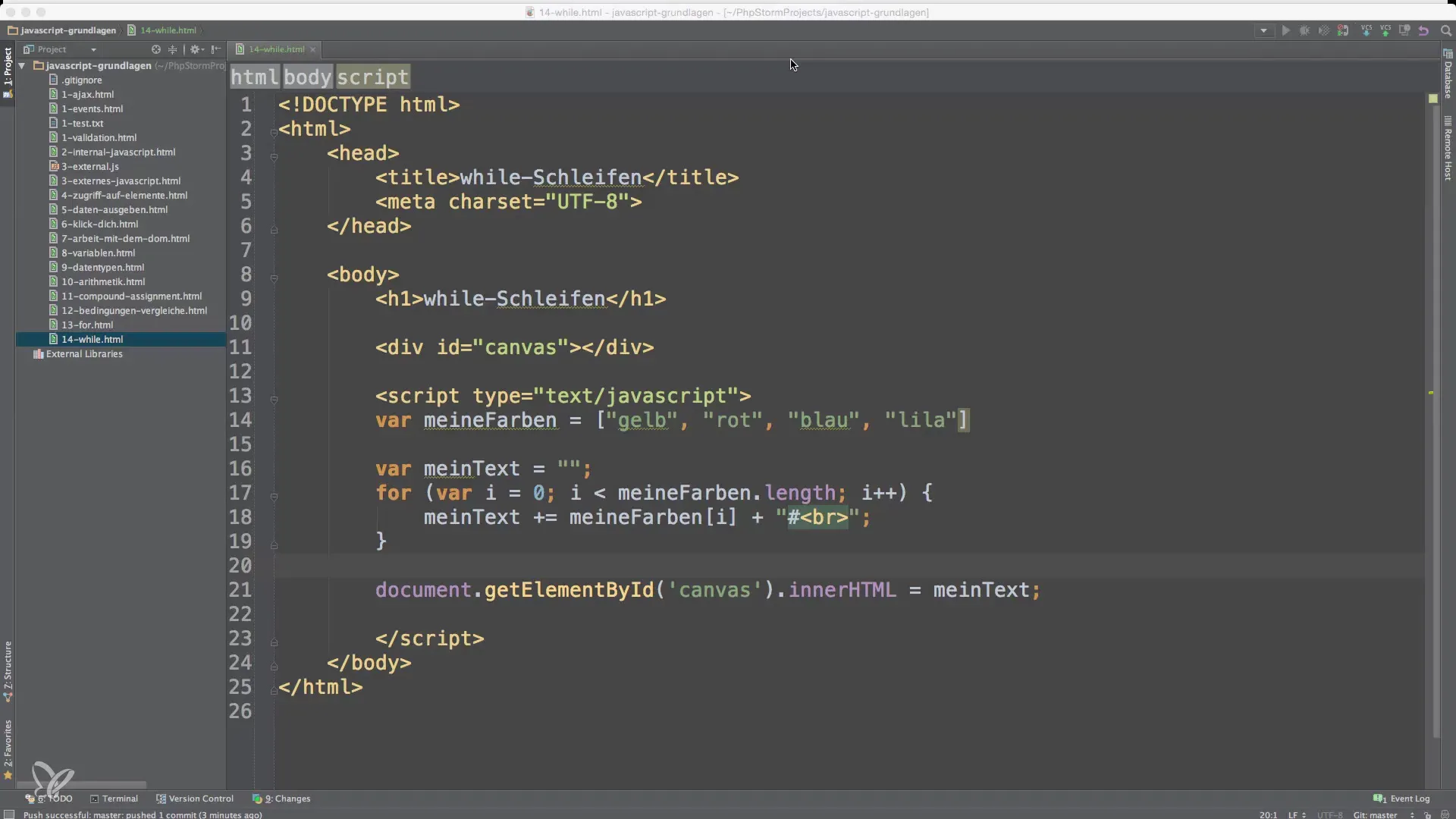The width and height of the screenshot is (1456, 819).
Task: Open Database tool window side tab
Action: [1448, 73]
